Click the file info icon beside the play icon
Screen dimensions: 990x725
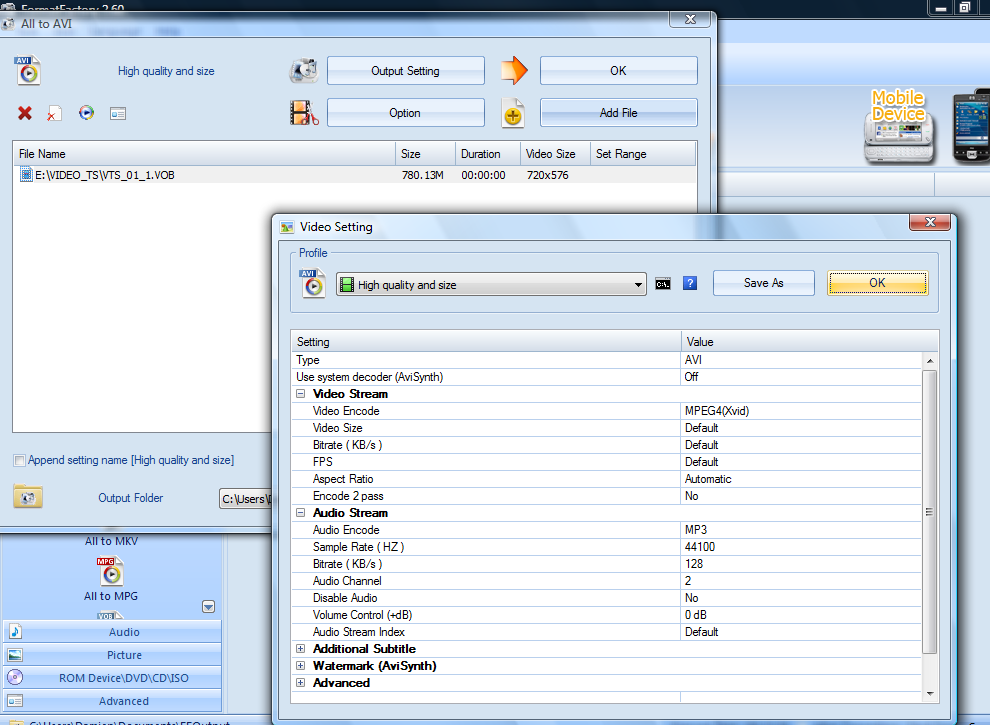(x=118, y=114)
